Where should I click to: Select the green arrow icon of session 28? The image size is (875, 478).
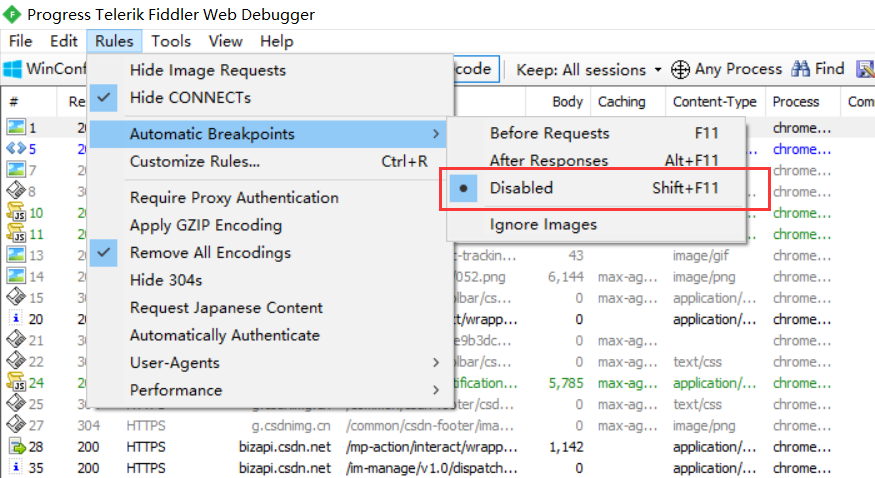coord(17,446)
